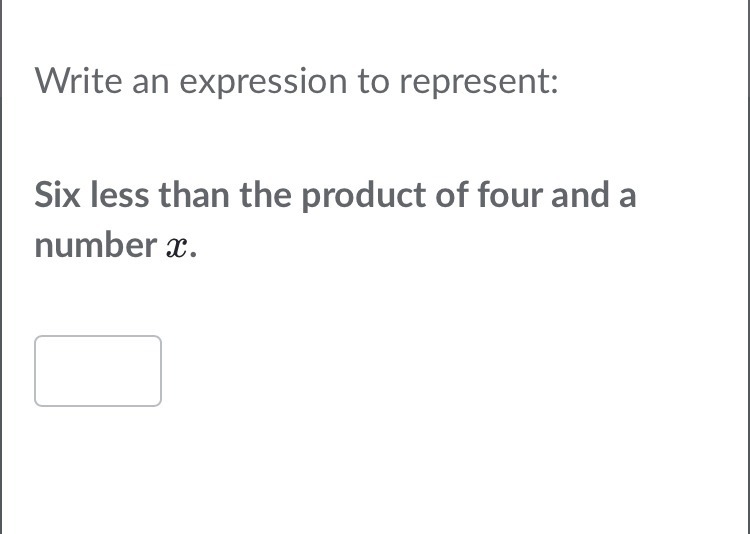Click the word "represent:" ending the instruction
Image resolution: width=750 pixels, height=534 pixels.
point(479,83)
